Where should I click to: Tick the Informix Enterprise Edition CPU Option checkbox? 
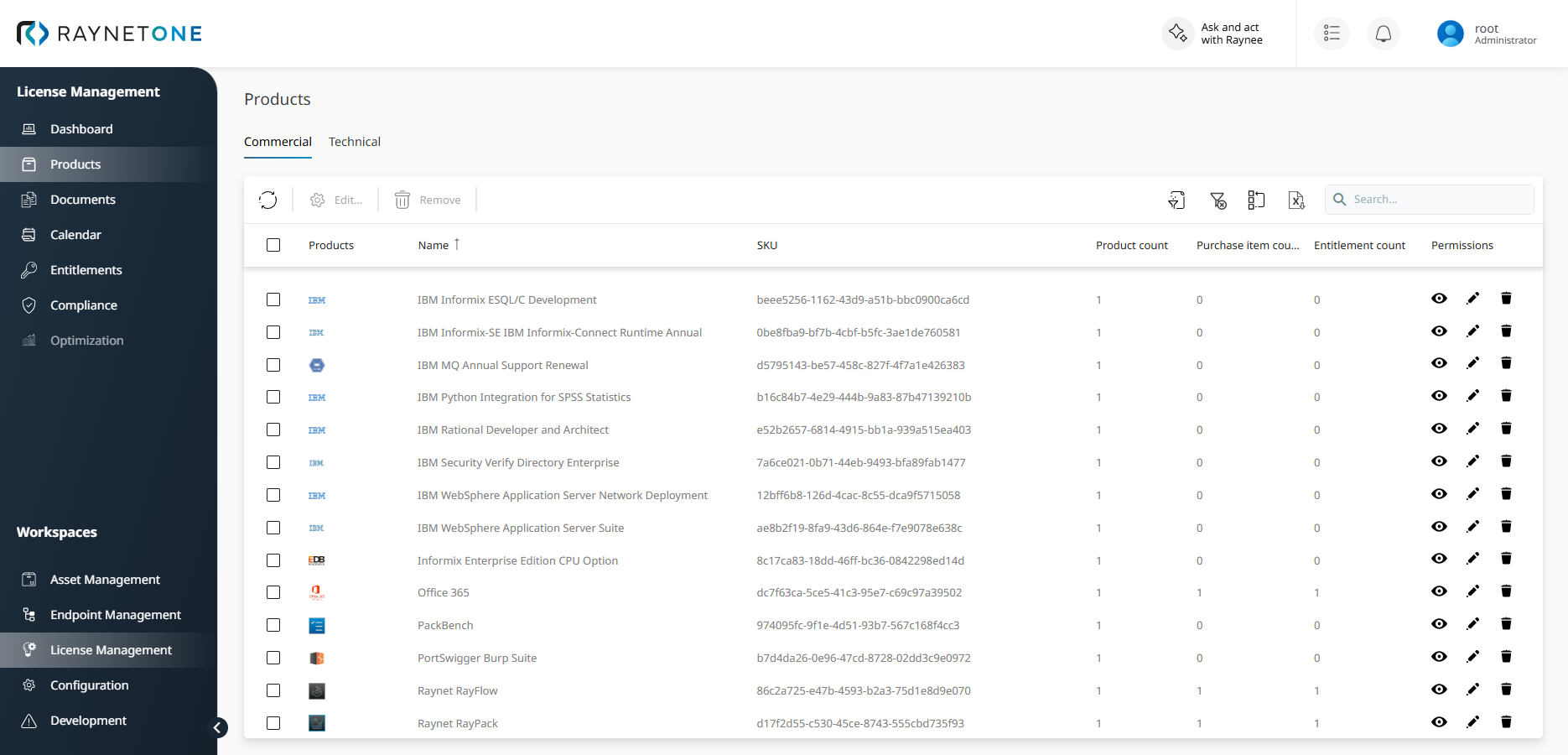[273, 560]
